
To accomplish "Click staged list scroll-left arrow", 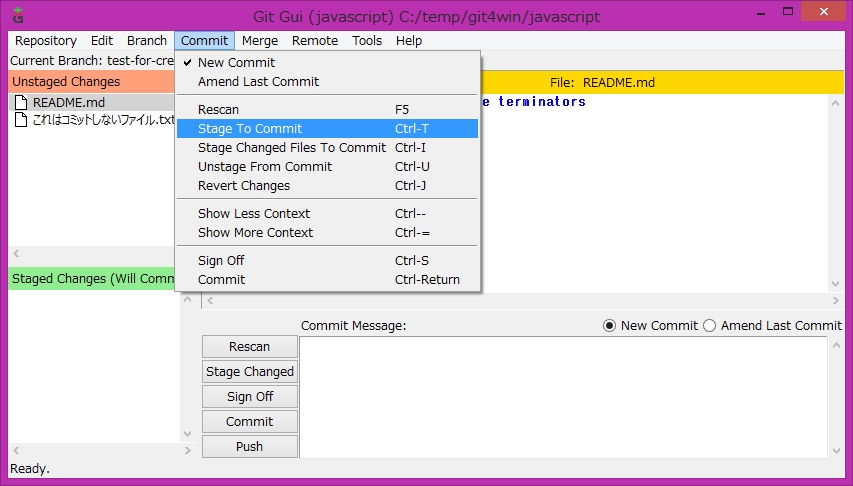I will 16,451.
